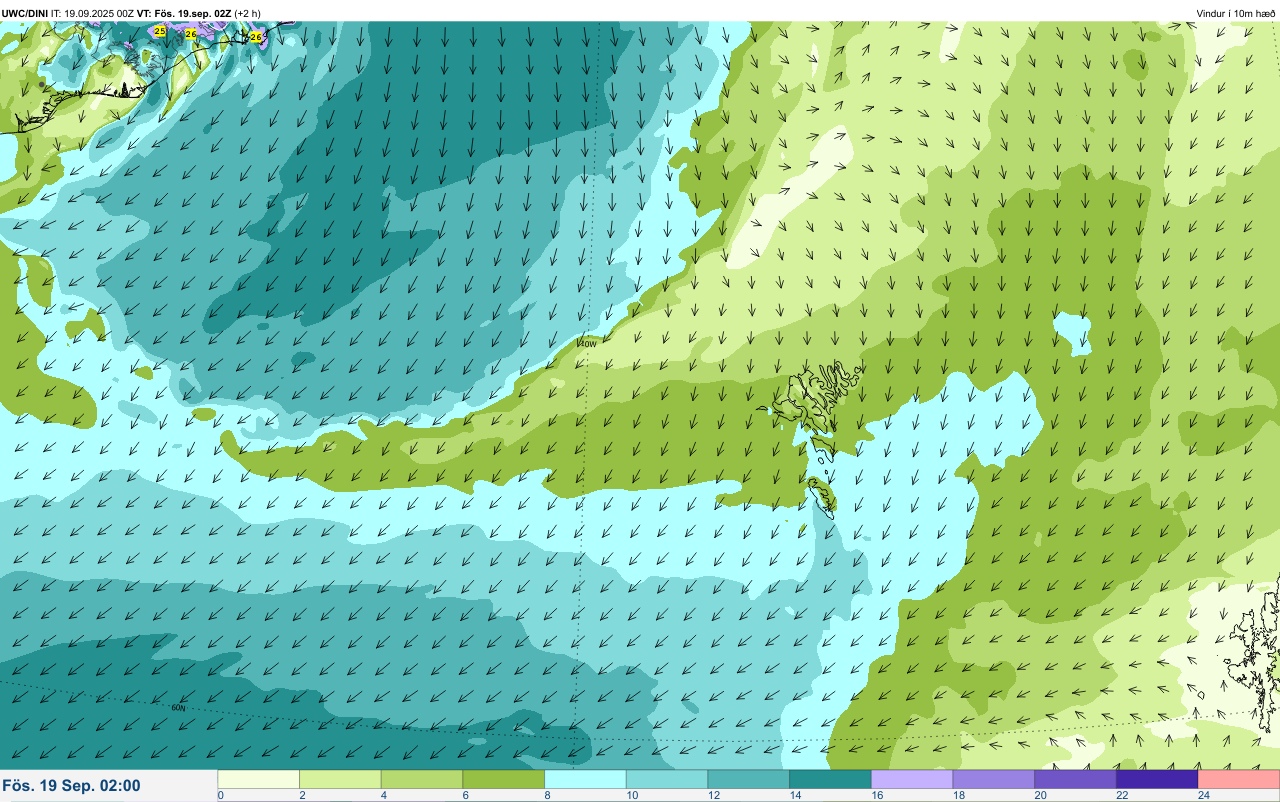Click legend scale value '24'
This screenshot has height=802, width=1280.
coord(1203,795)
